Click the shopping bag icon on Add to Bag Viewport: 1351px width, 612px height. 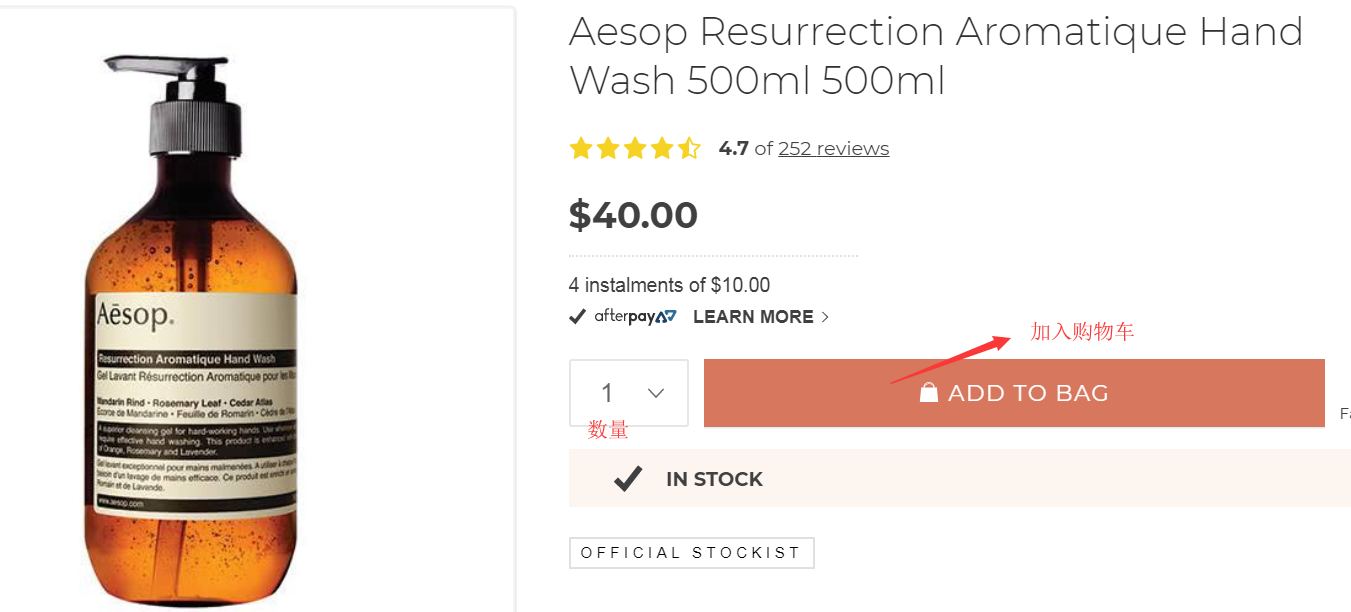929,392
